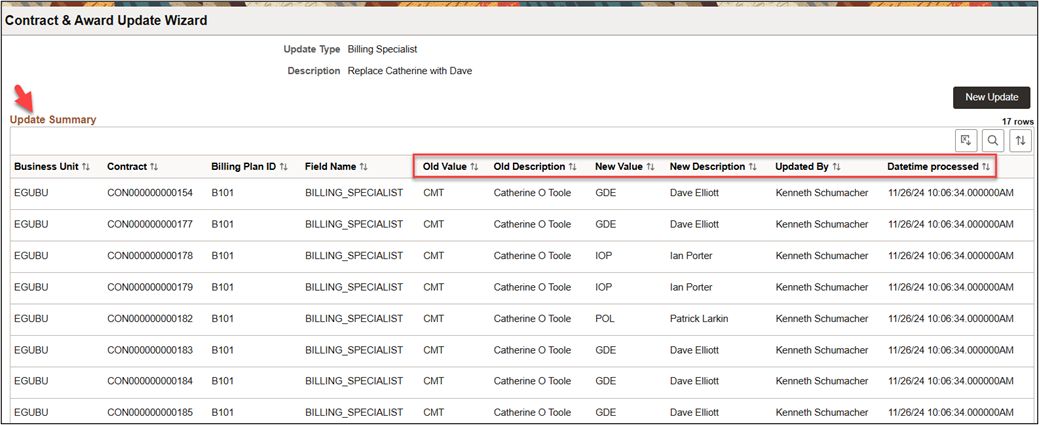
Task: Sort by Old Description column arrows
Action: tap(573, 167)
